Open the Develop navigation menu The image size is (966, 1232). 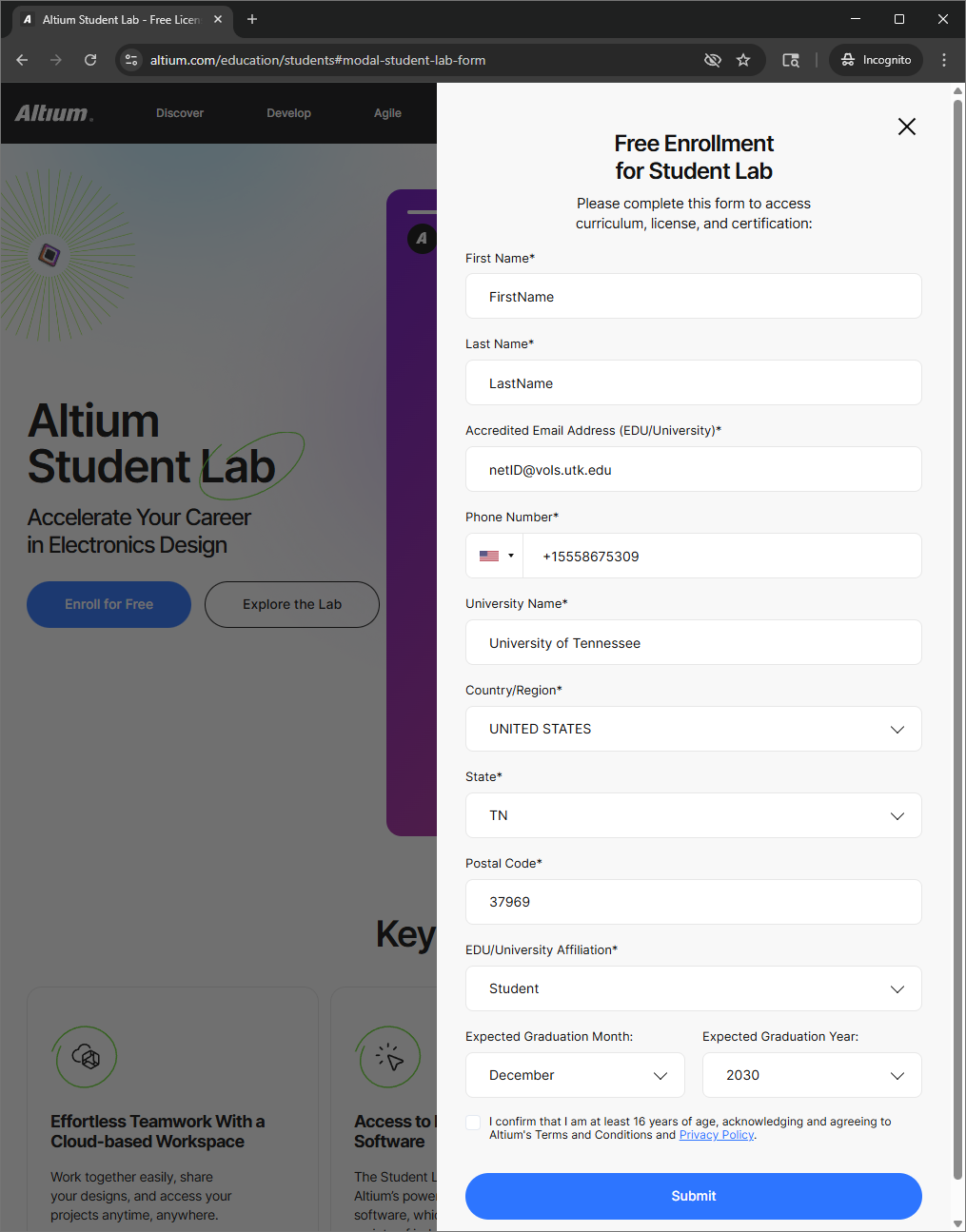coord(288,113)
